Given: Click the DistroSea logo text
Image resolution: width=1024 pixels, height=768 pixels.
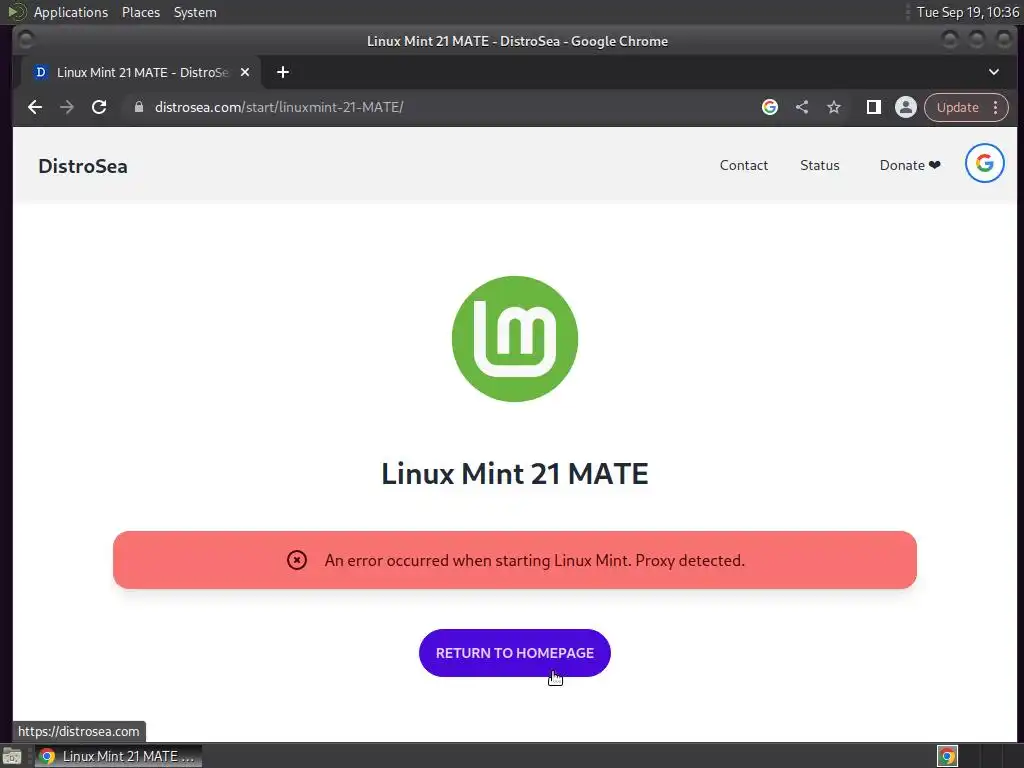Looking at the screenshot, I should 83,166.
